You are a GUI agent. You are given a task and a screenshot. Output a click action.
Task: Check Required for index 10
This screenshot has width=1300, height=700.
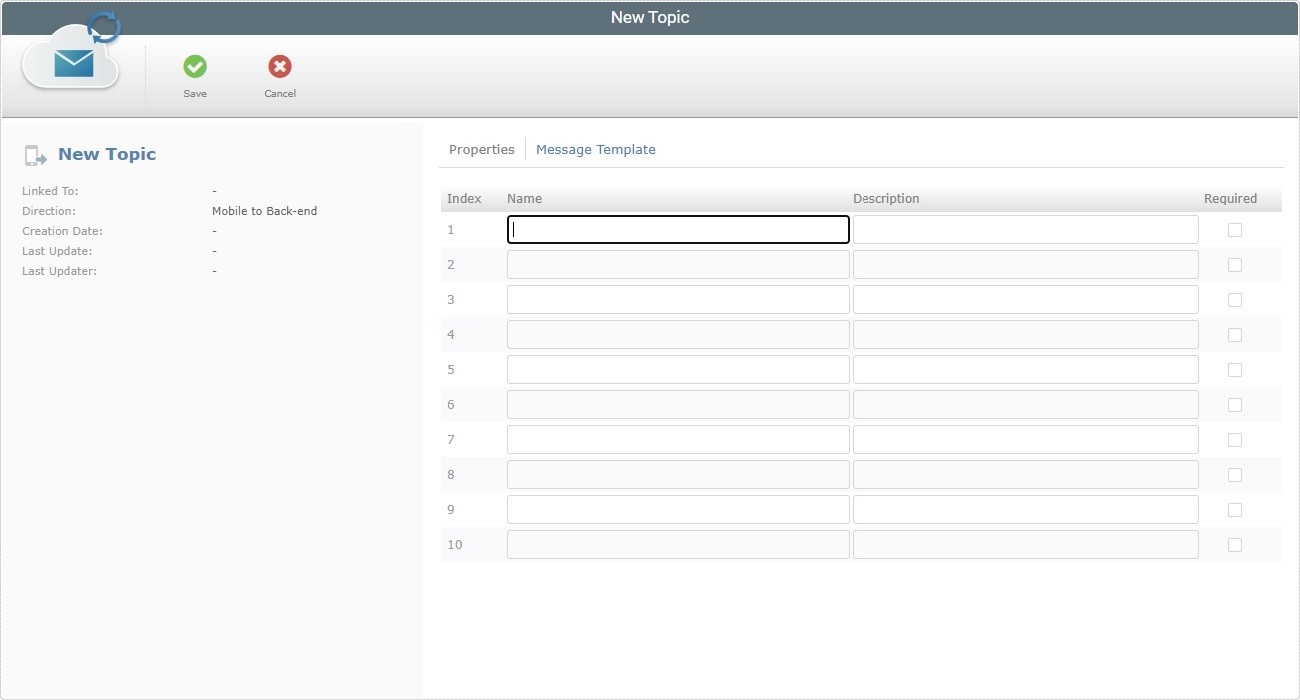tap(1234, 544)
